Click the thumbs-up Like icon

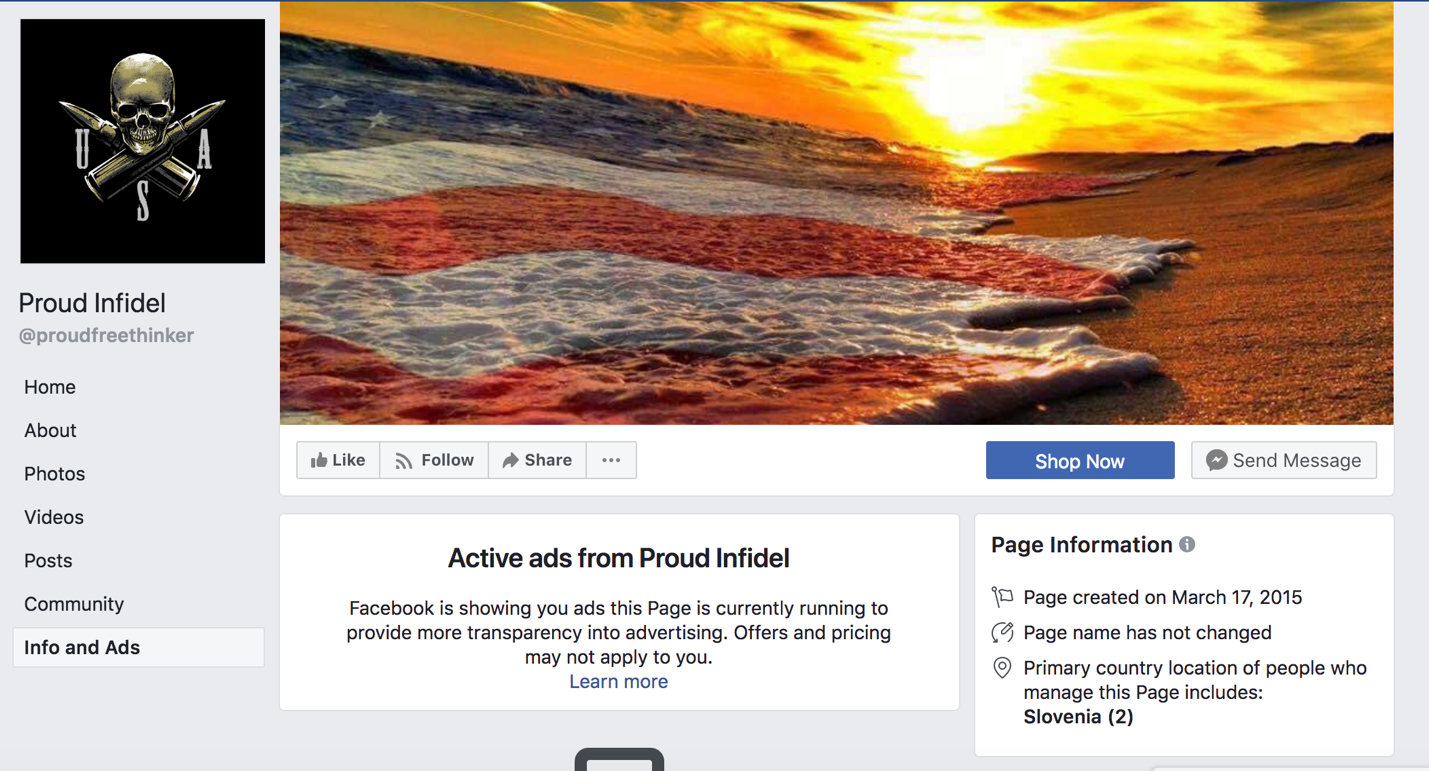pos(319,460)
